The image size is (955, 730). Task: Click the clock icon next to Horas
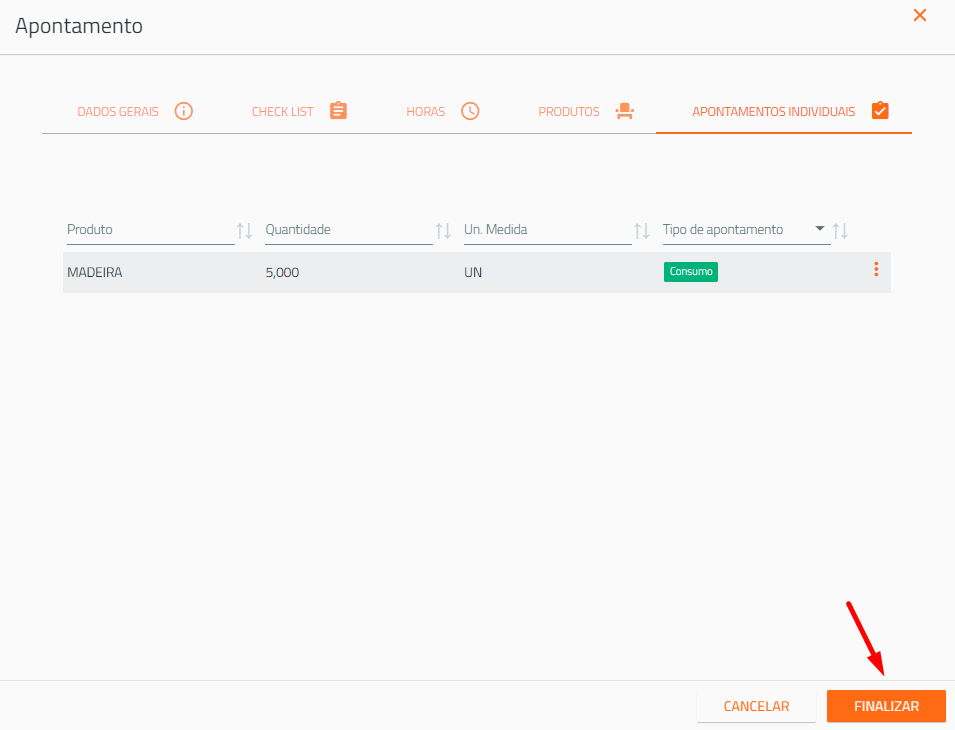tap(470, 111)
